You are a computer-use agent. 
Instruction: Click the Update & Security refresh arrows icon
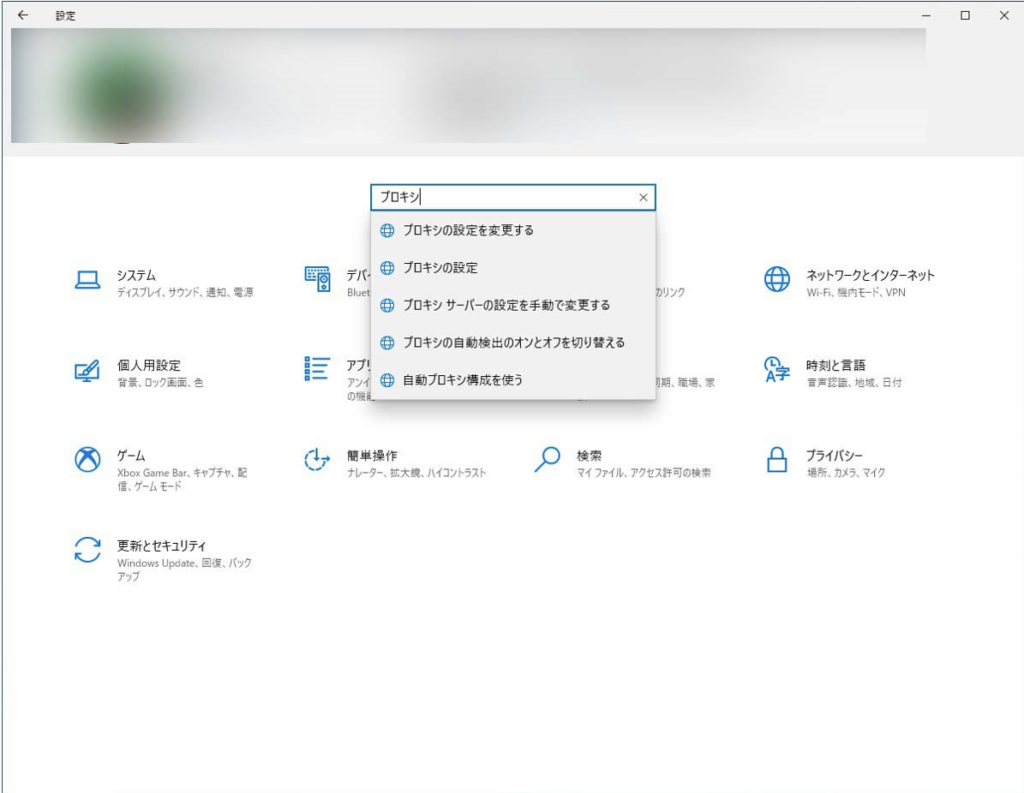(x=88, y=550)
